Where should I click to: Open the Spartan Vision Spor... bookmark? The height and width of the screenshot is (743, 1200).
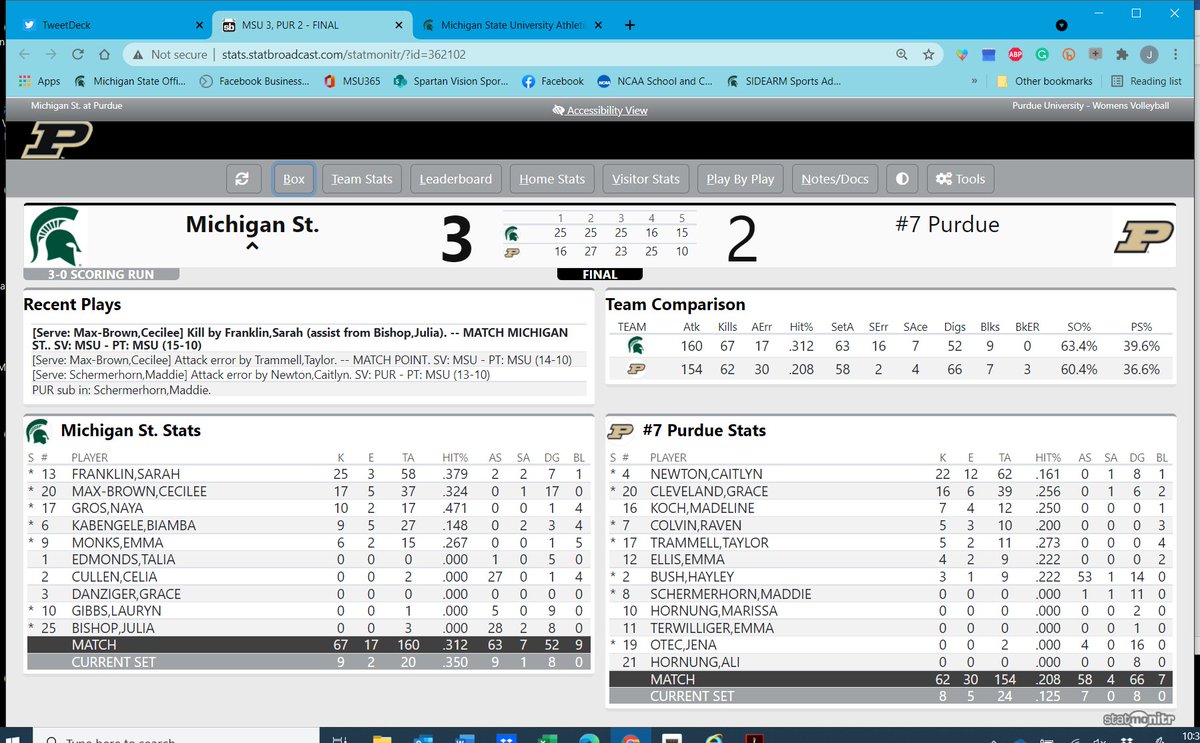pyautogui.click(x=450, y=81)
